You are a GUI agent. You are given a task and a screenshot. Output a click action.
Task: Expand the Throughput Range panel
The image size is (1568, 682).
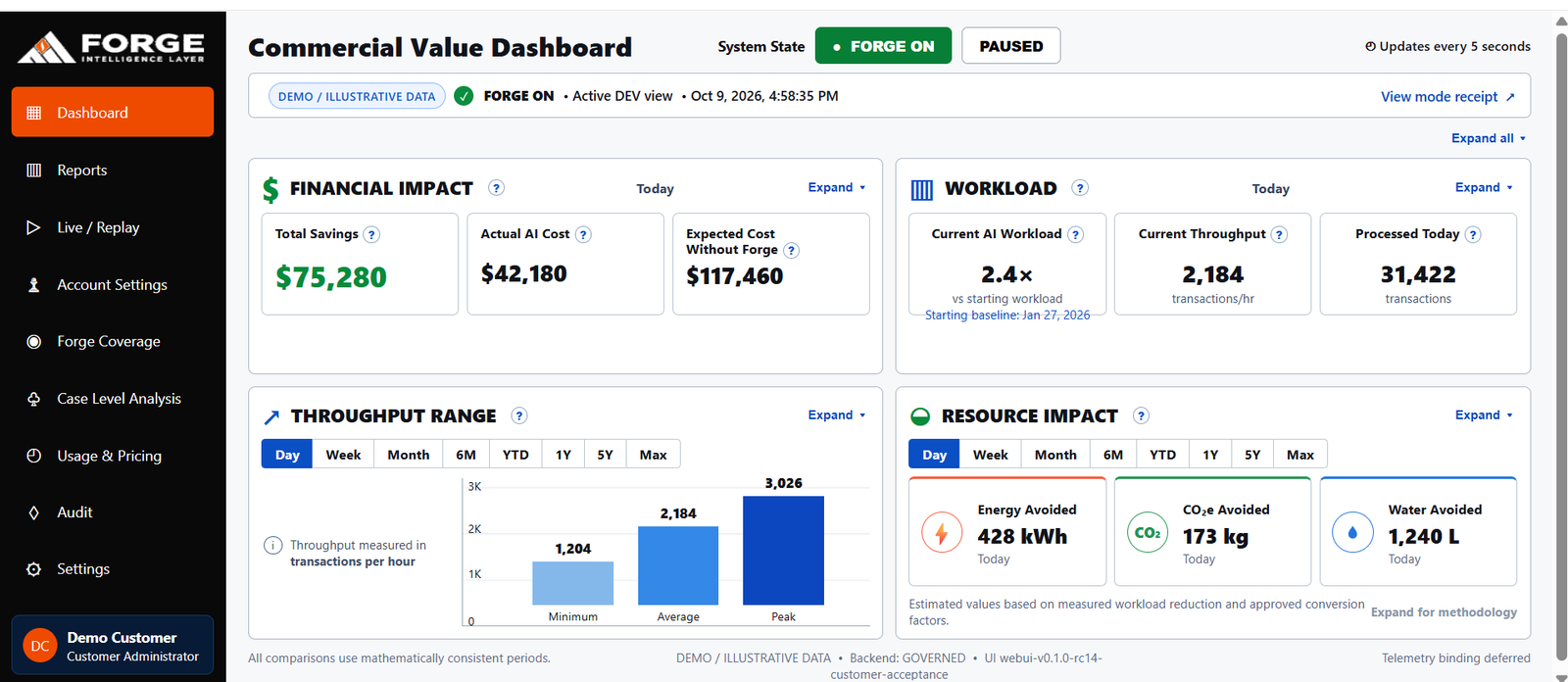[837, 414]
